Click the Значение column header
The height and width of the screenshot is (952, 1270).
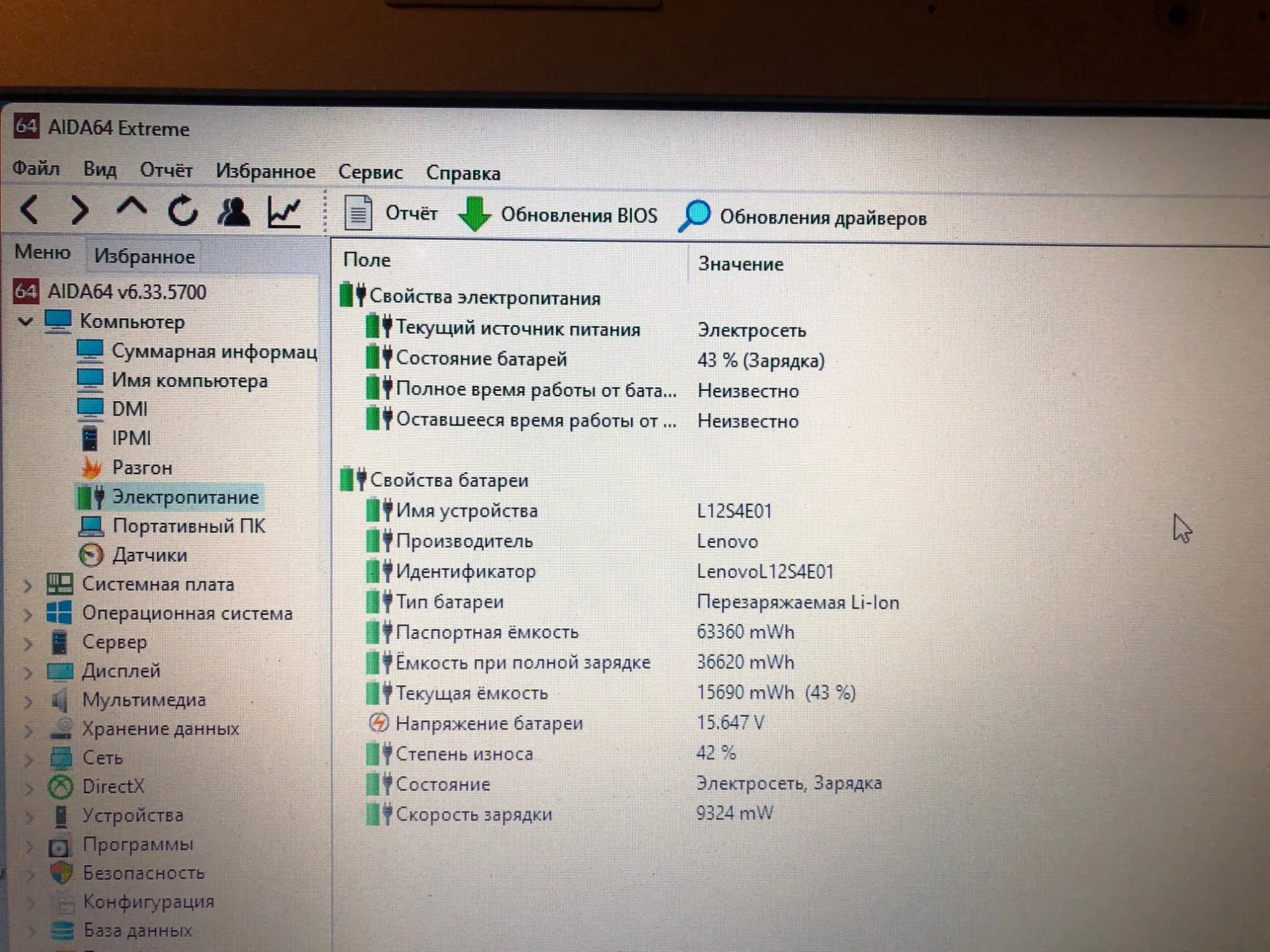point(740,263)
